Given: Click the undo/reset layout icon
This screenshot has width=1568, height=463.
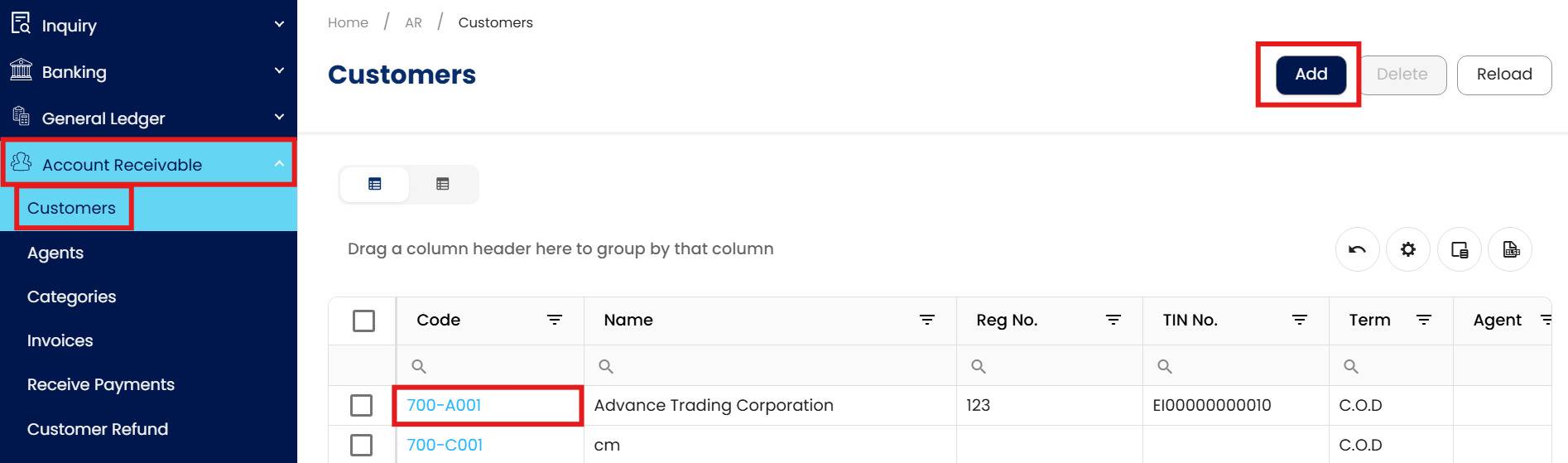Looking at the screenshot, I should click(1357, 249).
